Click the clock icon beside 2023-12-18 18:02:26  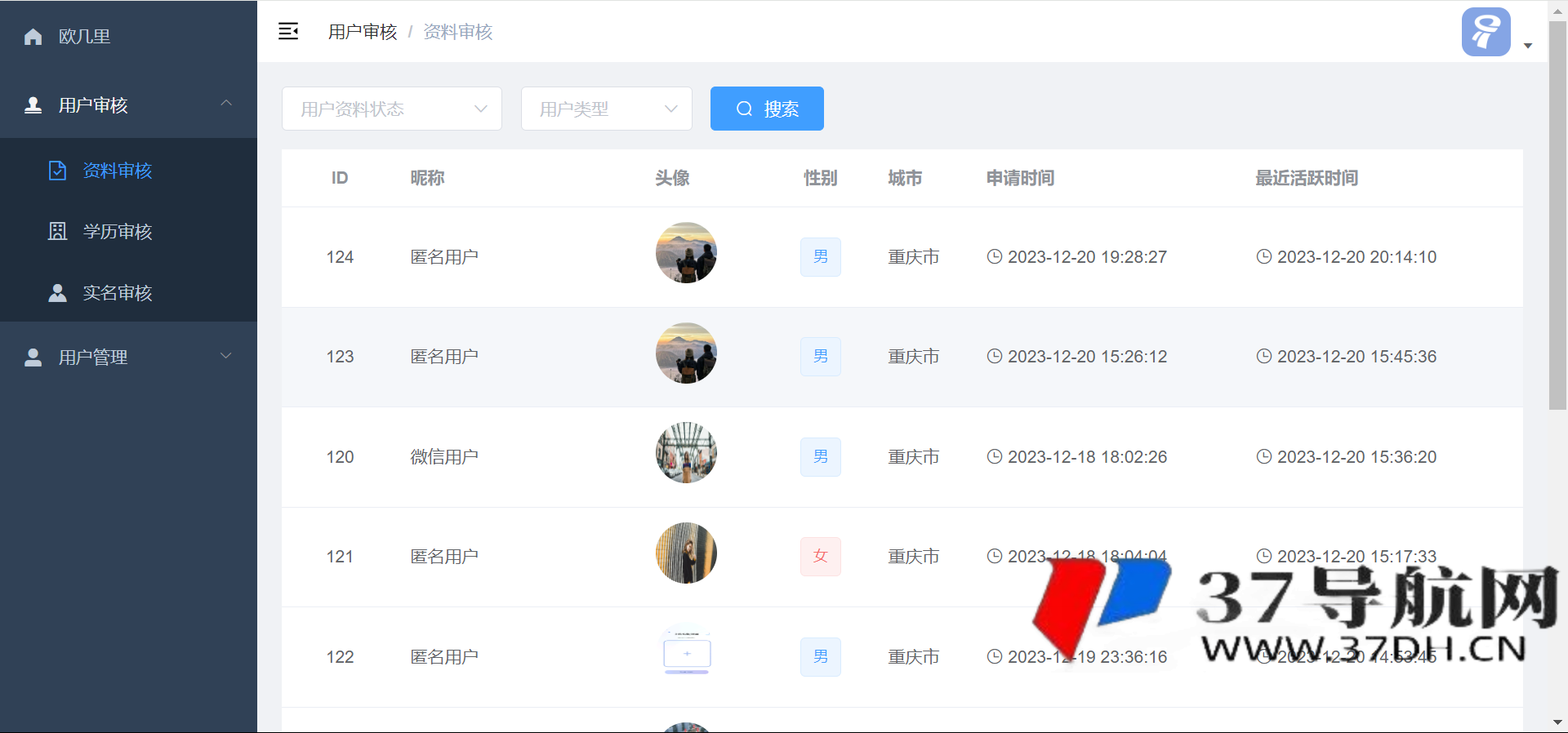click(995, 456)
